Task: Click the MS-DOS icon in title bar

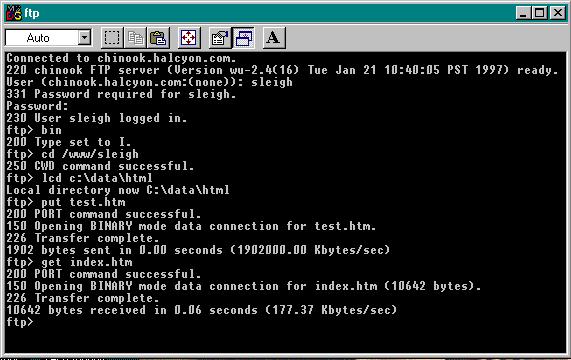Action: [x=14, y=13]
